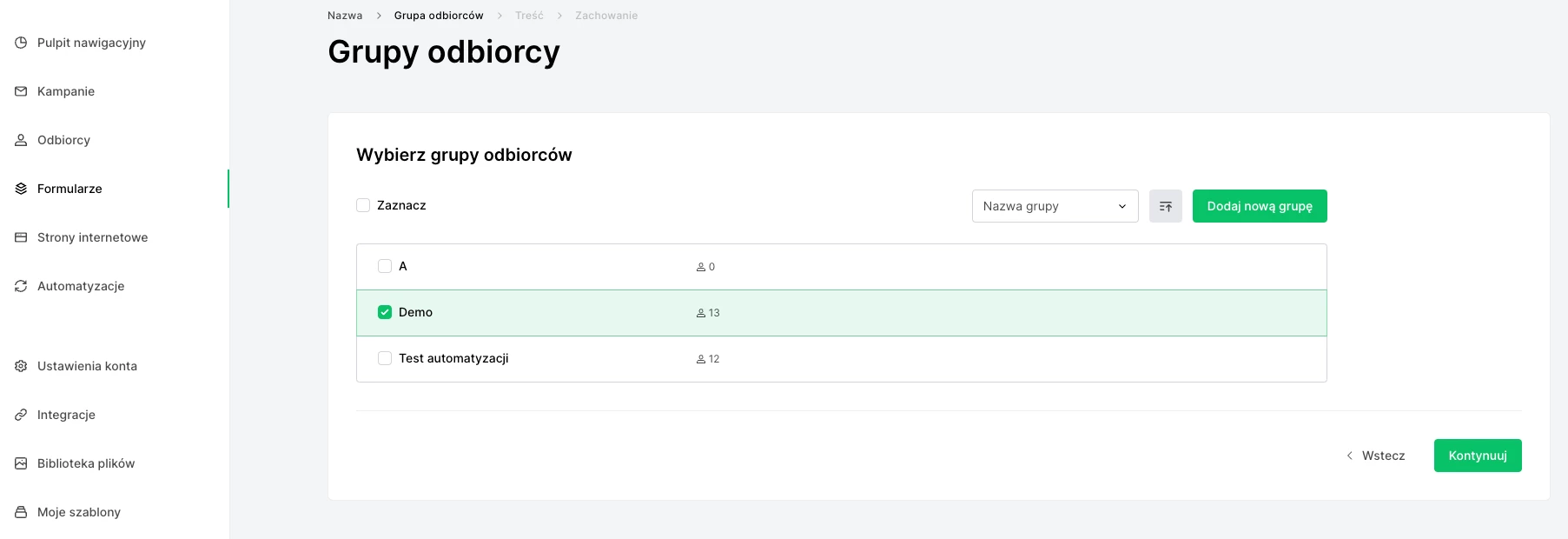Check the Test automatyzacji group checkbox
The width and height of the screenshot is (1568, 539).
pos(385,358)
